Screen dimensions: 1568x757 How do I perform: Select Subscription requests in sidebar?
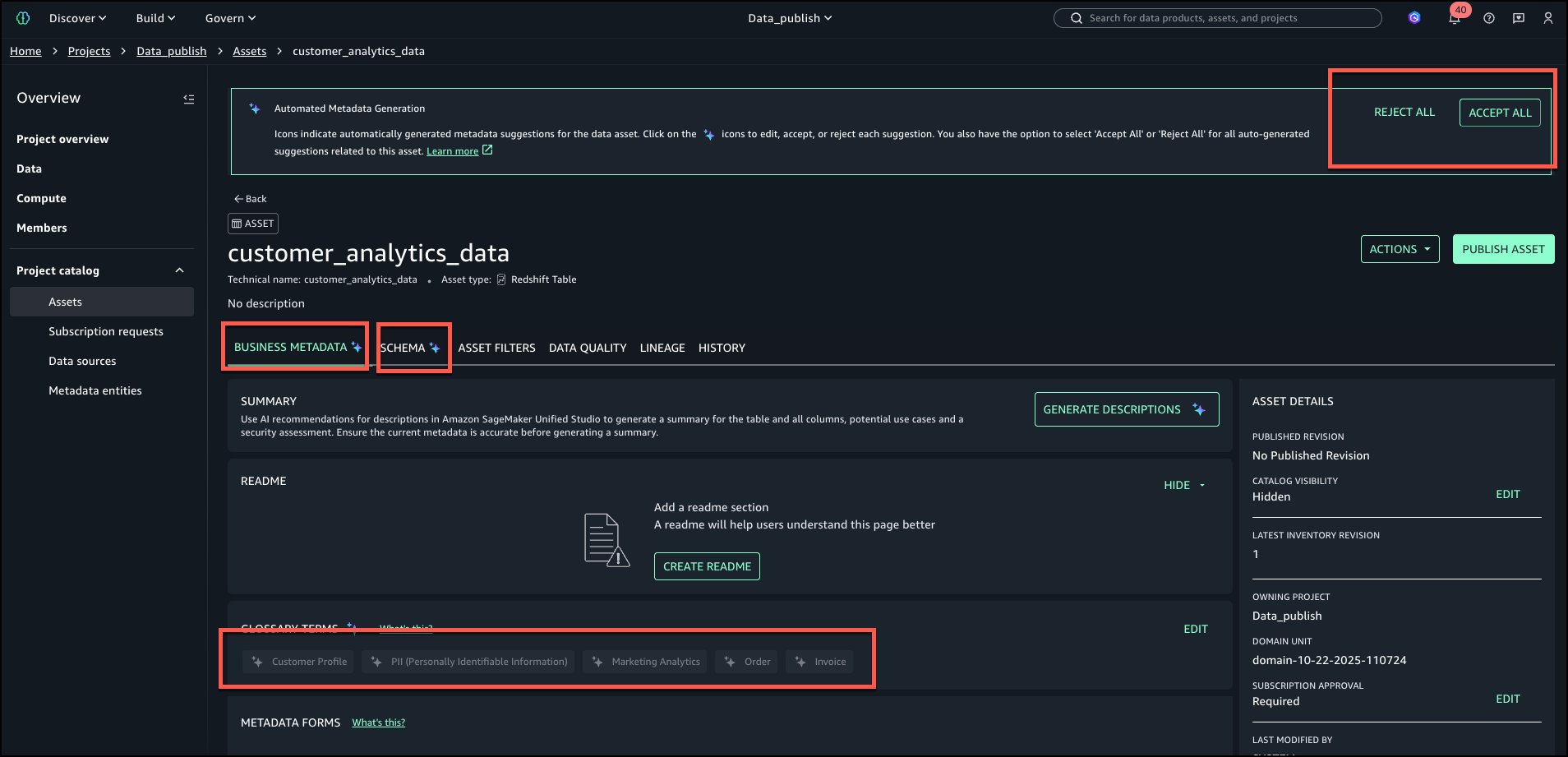click(105, 331)
